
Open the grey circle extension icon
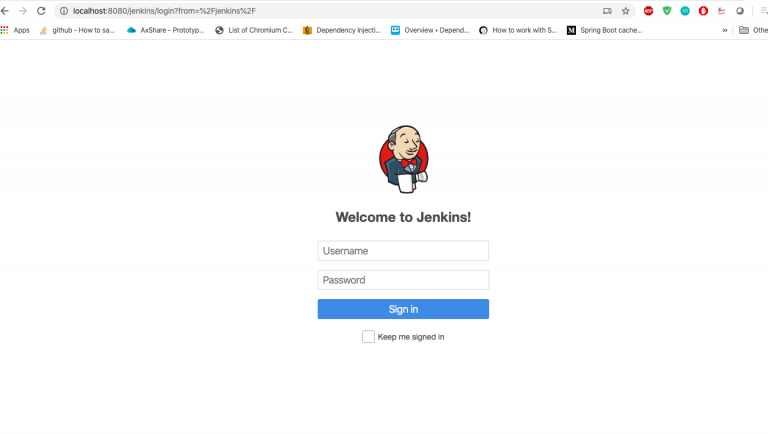point(740,11)
